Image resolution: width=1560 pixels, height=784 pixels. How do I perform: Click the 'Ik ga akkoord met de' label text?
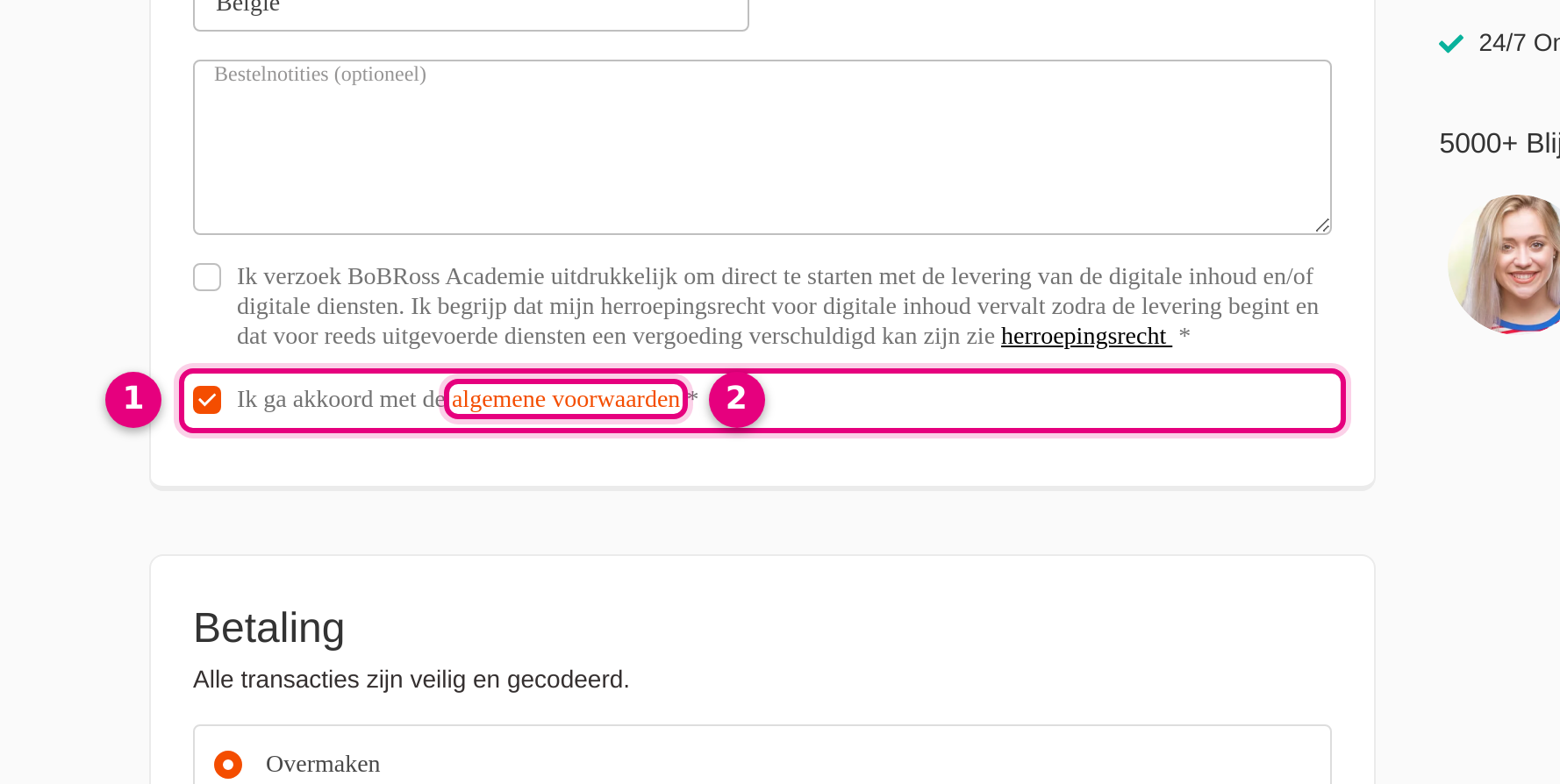coord(341,399)
